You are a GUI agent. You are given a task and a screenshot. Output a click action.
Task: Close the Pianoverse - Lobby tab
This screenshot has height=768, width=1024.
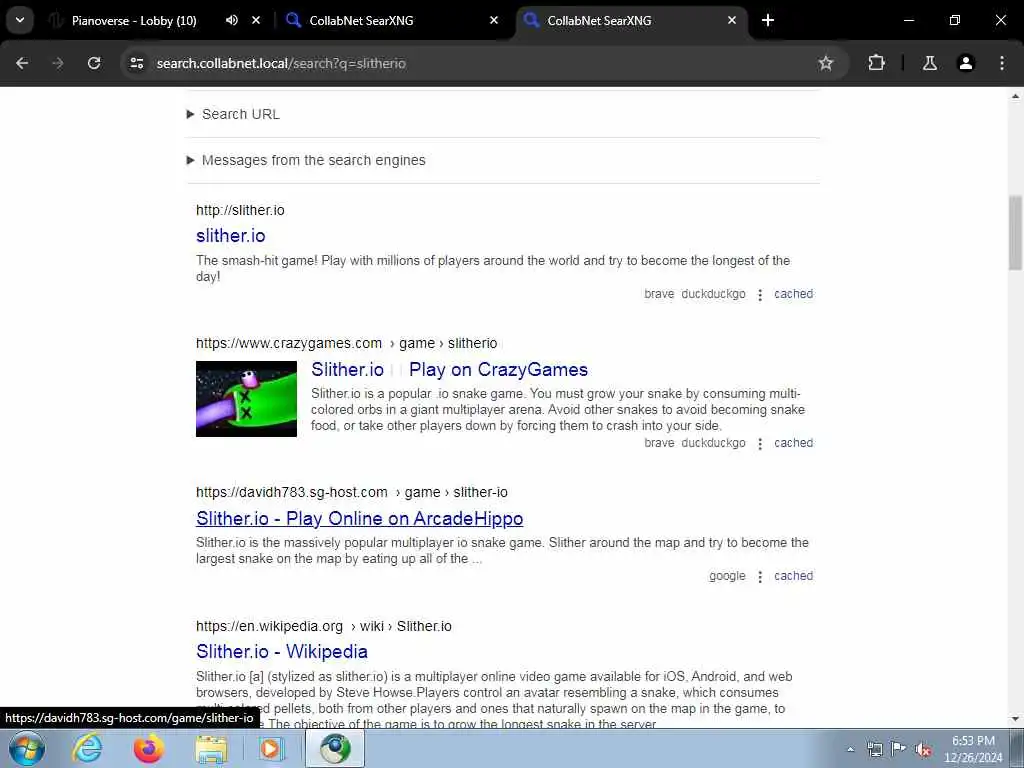pos(256,20)
